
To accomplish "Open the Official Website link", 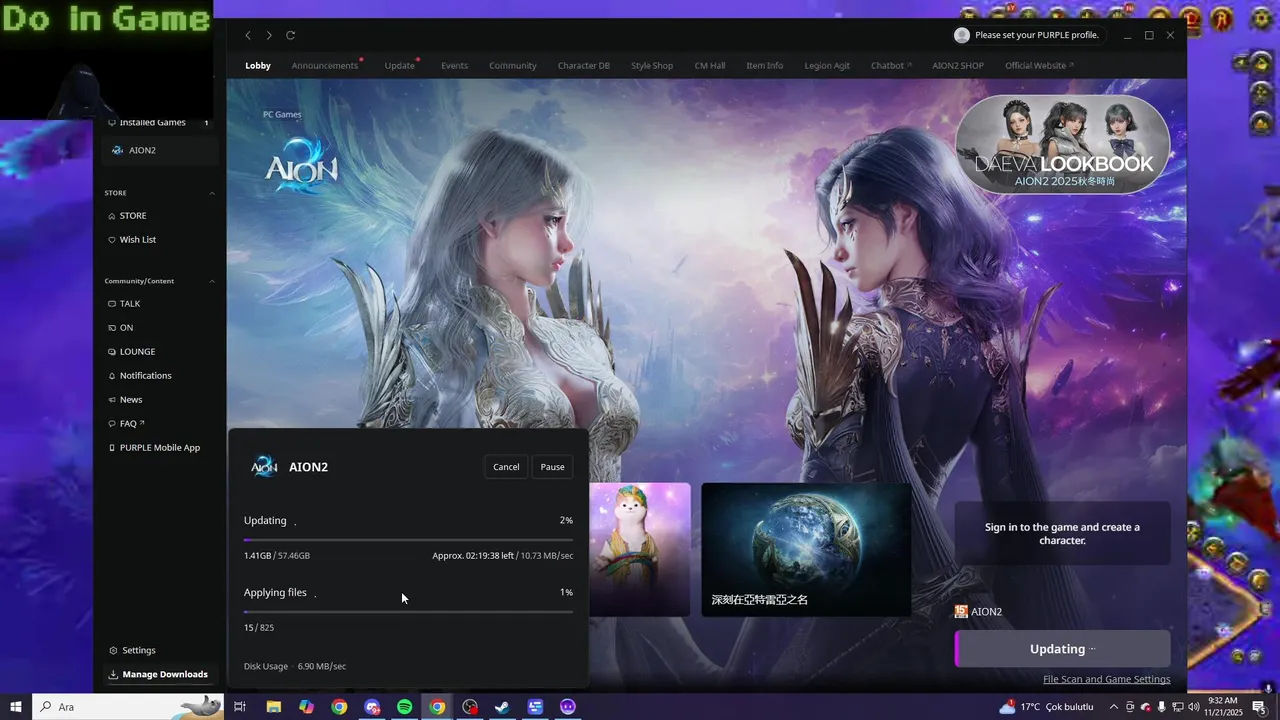I will point(1039,66).
